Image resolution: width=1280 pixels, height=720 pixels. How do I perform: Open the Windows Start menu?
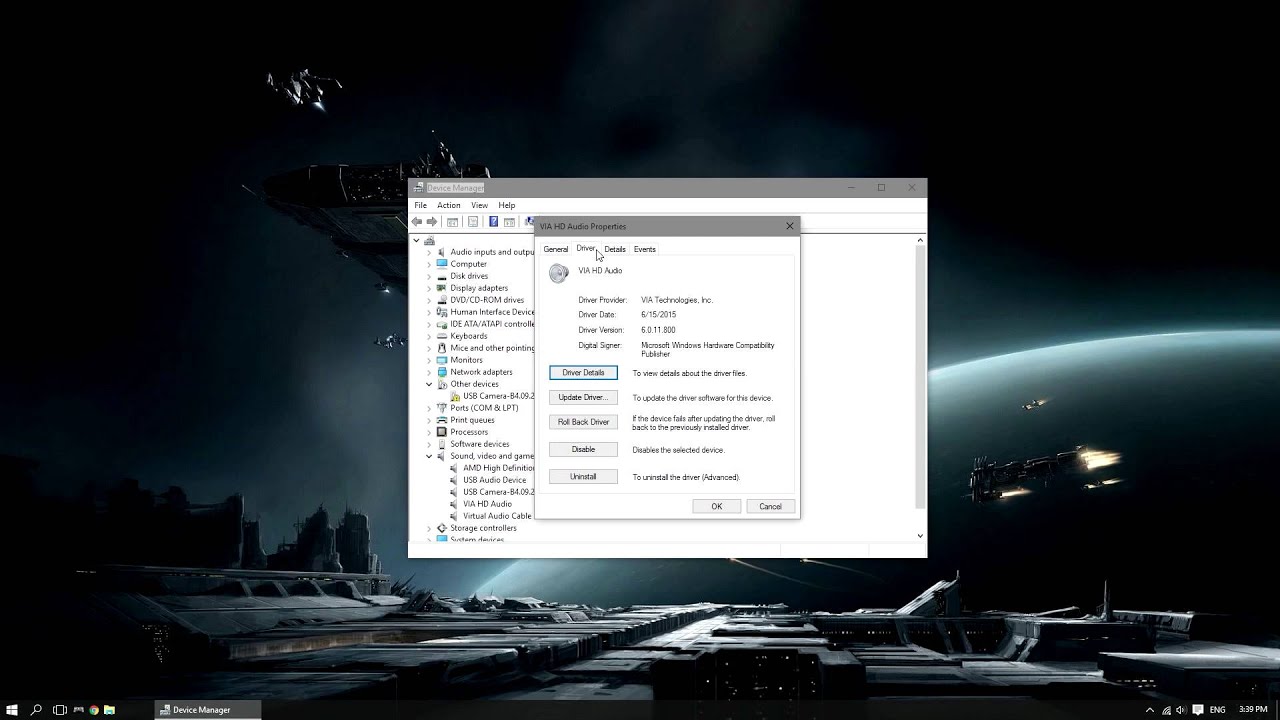point(12,710)
